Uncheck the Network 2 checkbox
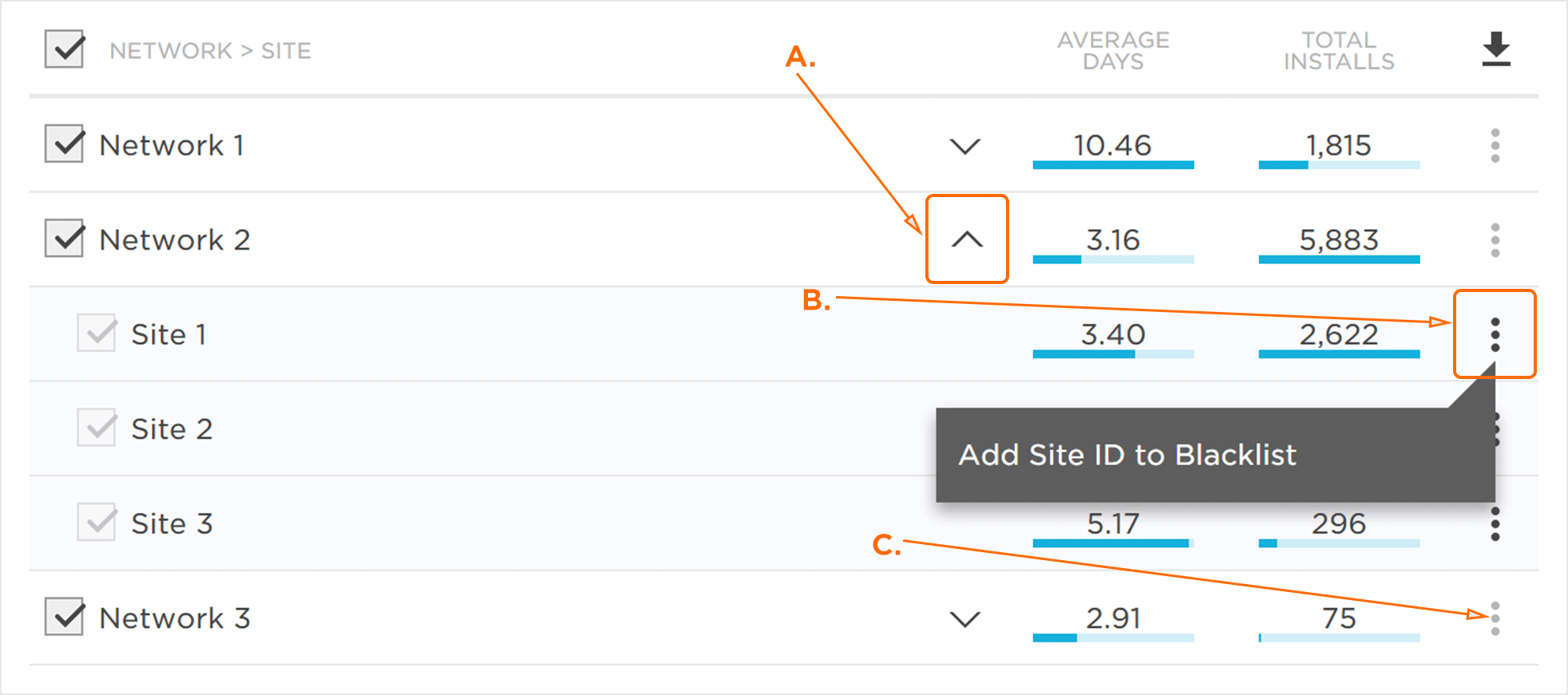The width and height of the screenshot is (1568, 695). (65, 239)
